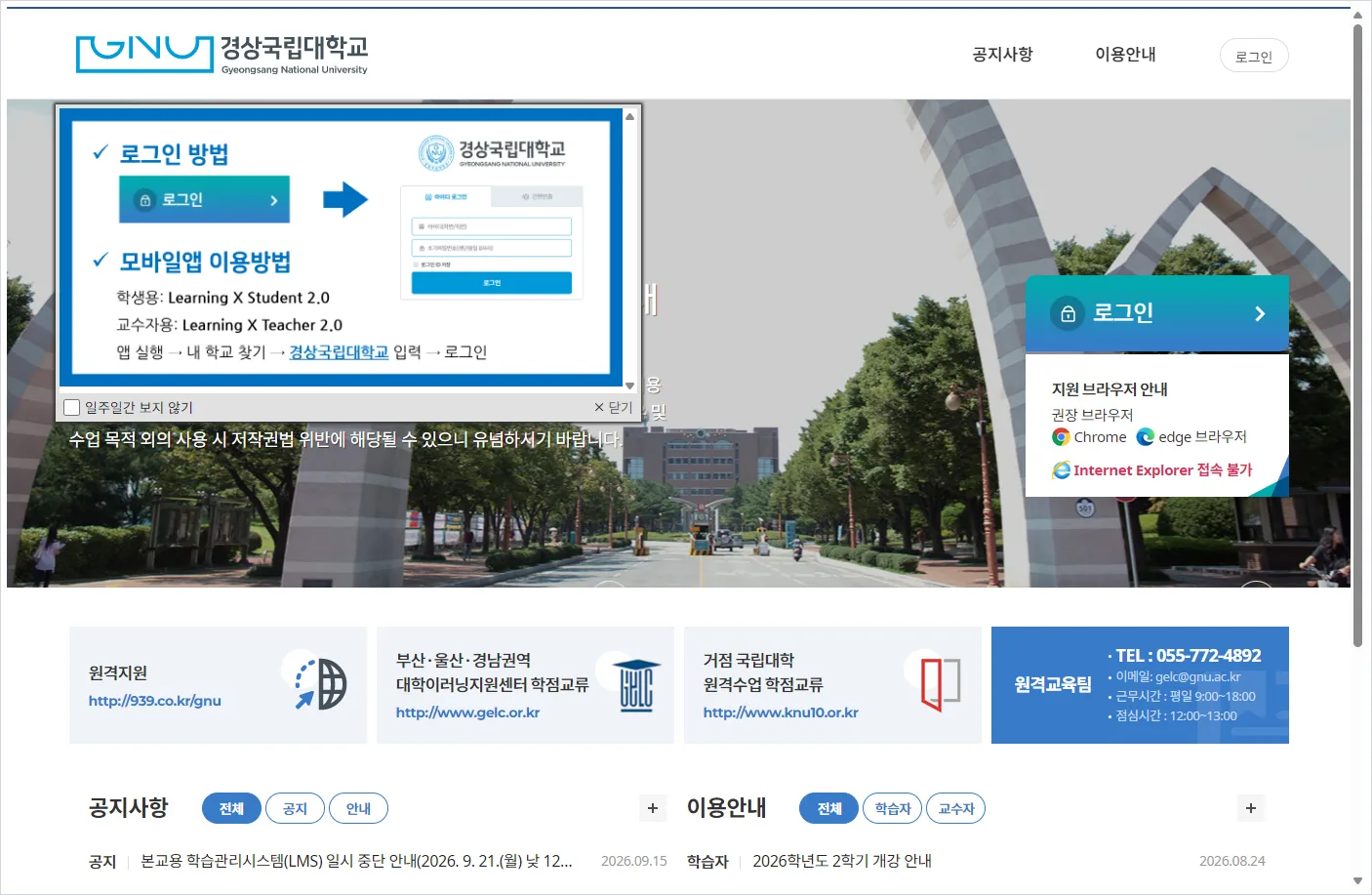This screenshot has width=1372, height=895.
Task: Select the 학습자 tab
Action: point(893,808)
